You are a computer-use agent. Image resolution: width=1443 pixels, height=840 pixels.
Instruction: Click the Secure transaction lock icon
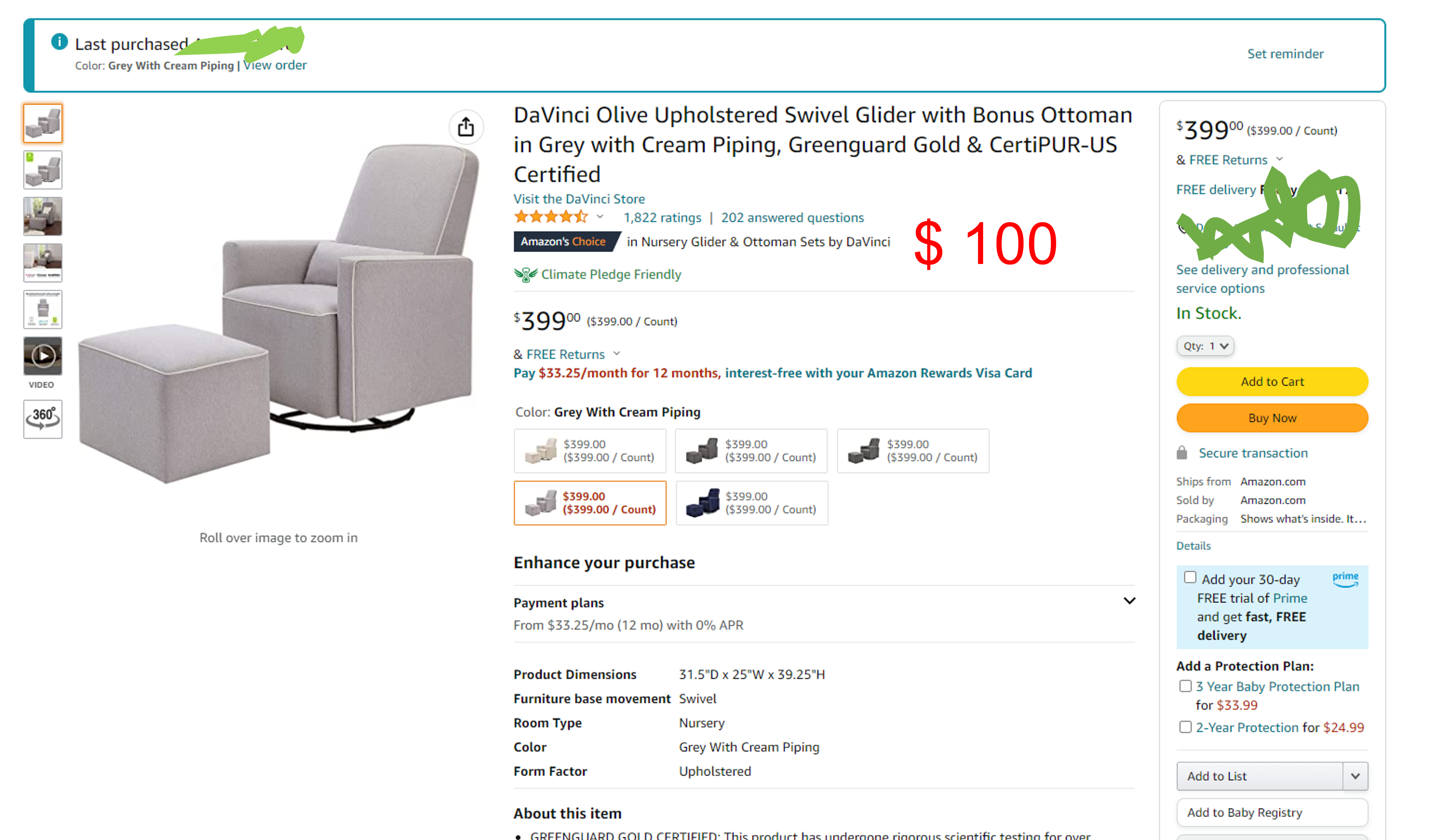[1181, 453]
